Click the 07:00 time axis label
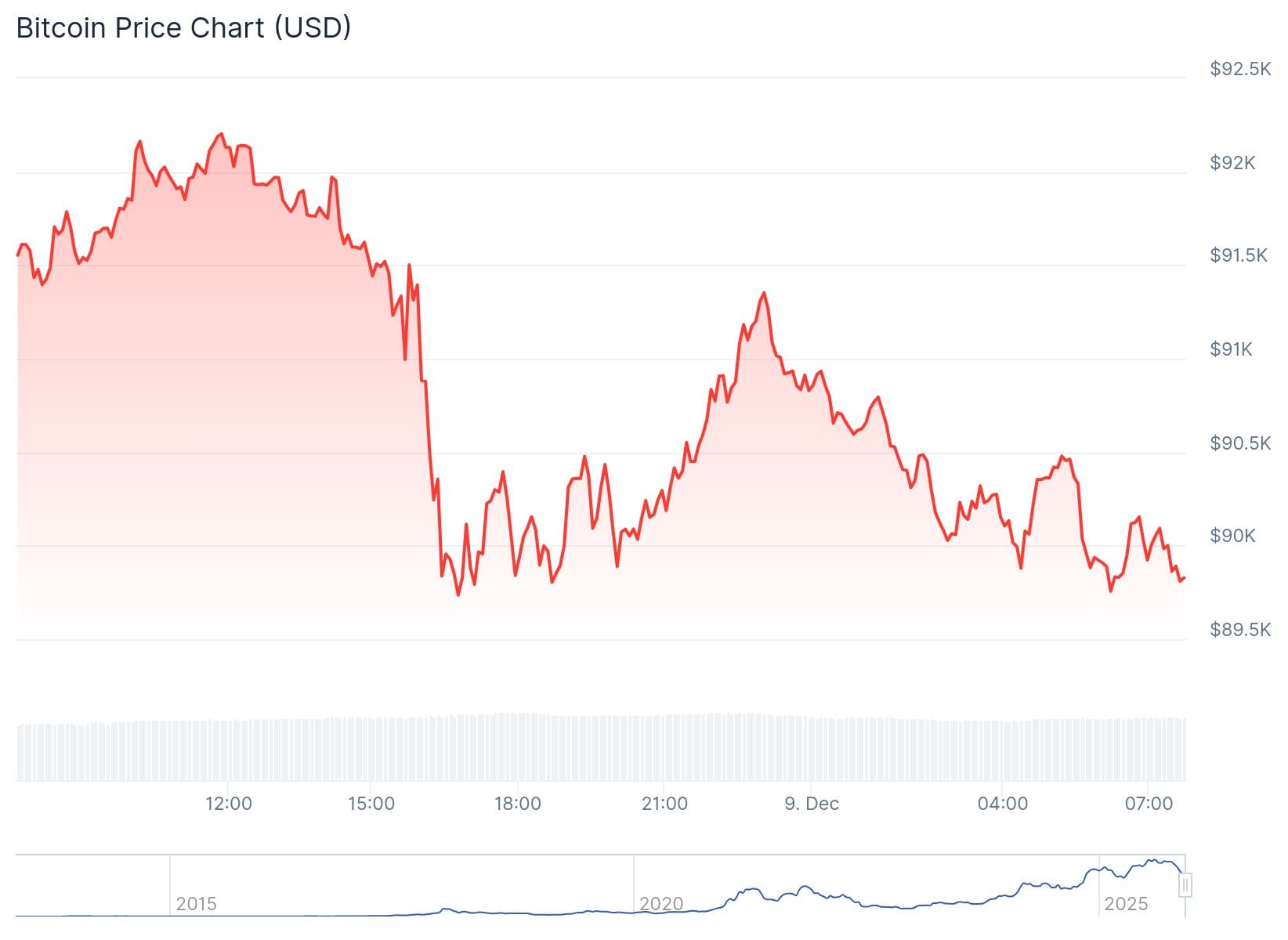1288x940 pixels. pos(1149,804)
